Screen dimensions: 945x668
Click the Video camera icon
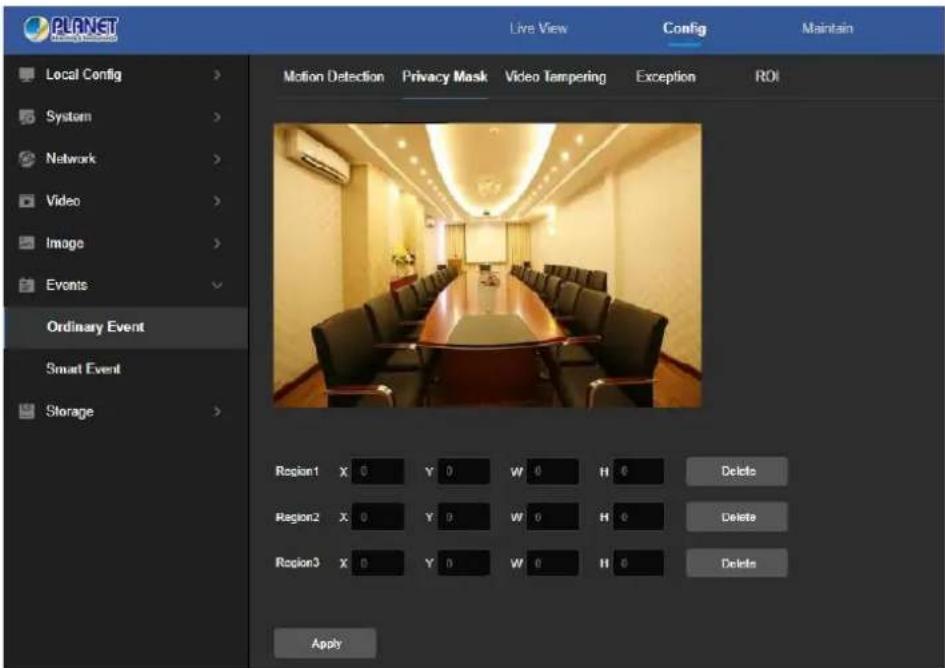pyautogui.click(x=27, y=201)
